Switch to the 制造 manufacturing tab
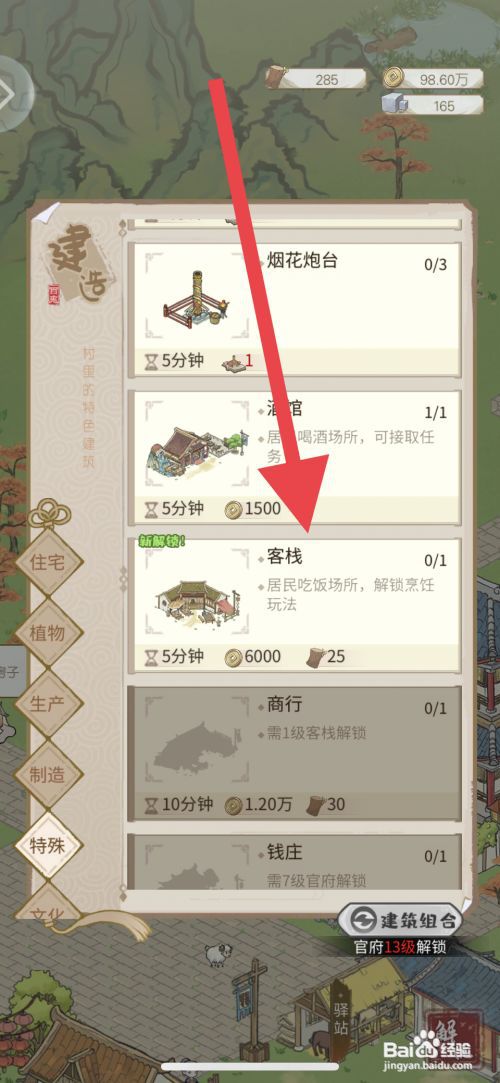The width and height of the screenshot is (500, 1083). point(48,774)
